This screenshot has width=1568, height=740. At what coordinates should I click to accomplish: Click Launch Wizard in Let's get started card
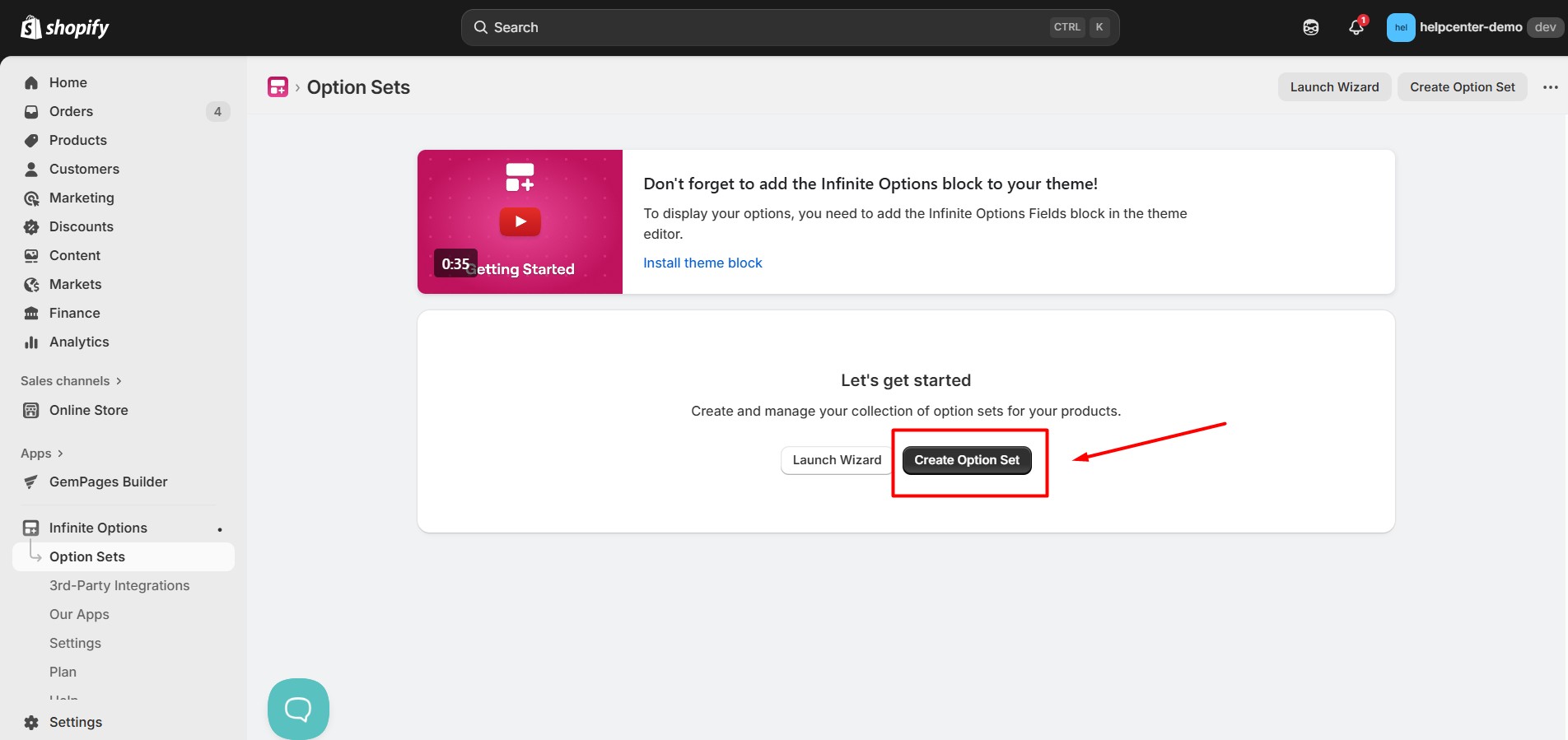click(837, 459)
